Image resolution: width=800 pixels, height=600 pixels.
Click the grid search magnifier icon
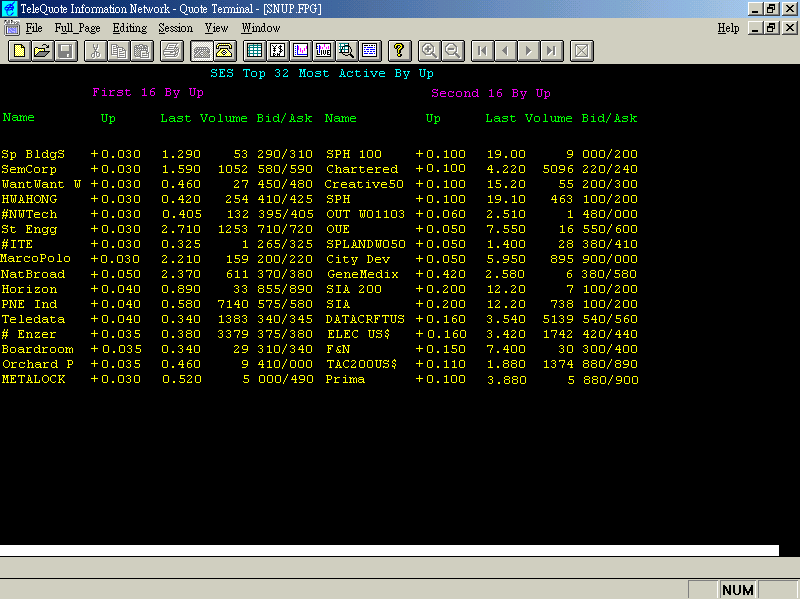coord(346,51)
